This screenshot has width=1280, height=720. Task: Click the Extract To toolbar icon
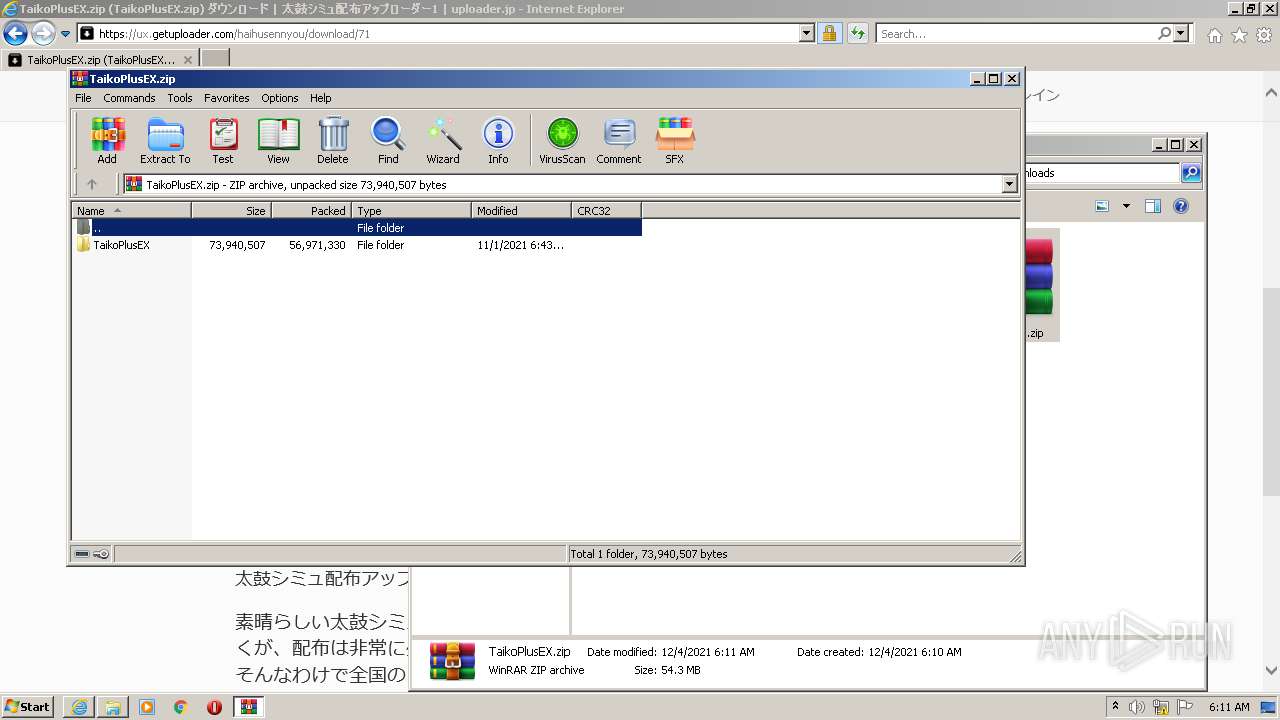coord(165,140)
